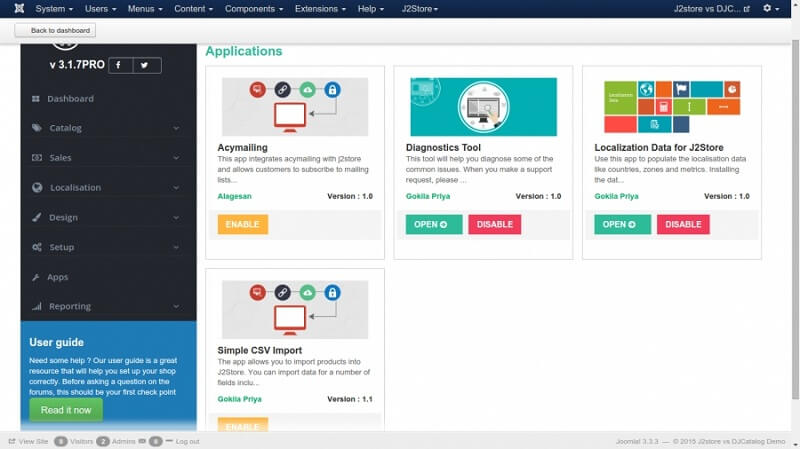Click the Dashboard grid icon

point(36,99)
